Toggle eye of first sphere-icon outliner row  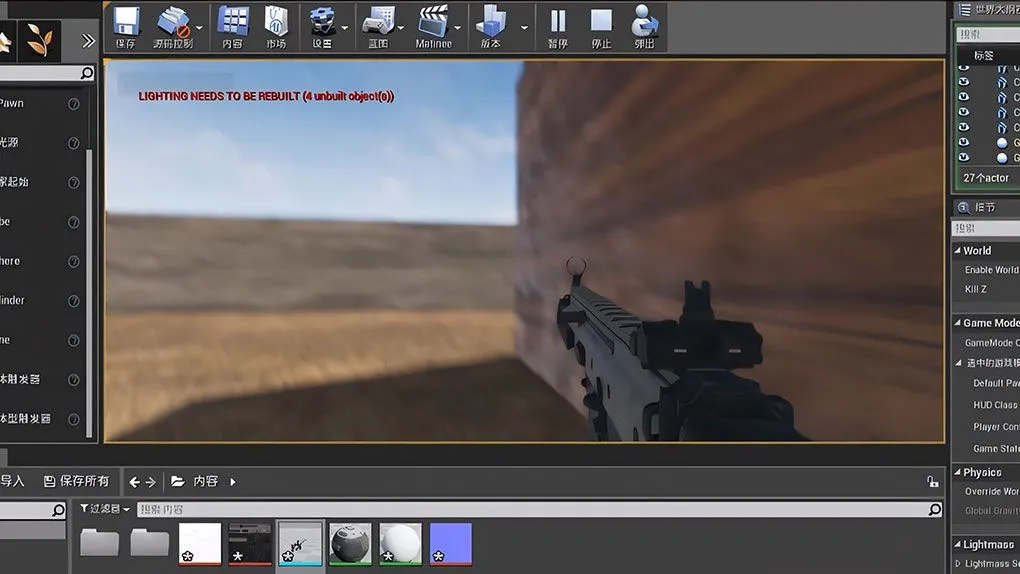coord(964,142)
